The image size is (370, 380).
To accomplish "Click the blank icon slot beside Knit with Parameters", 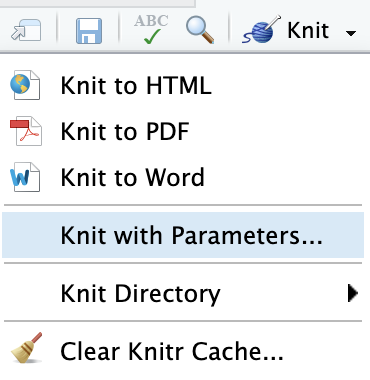I will (25, 235).
